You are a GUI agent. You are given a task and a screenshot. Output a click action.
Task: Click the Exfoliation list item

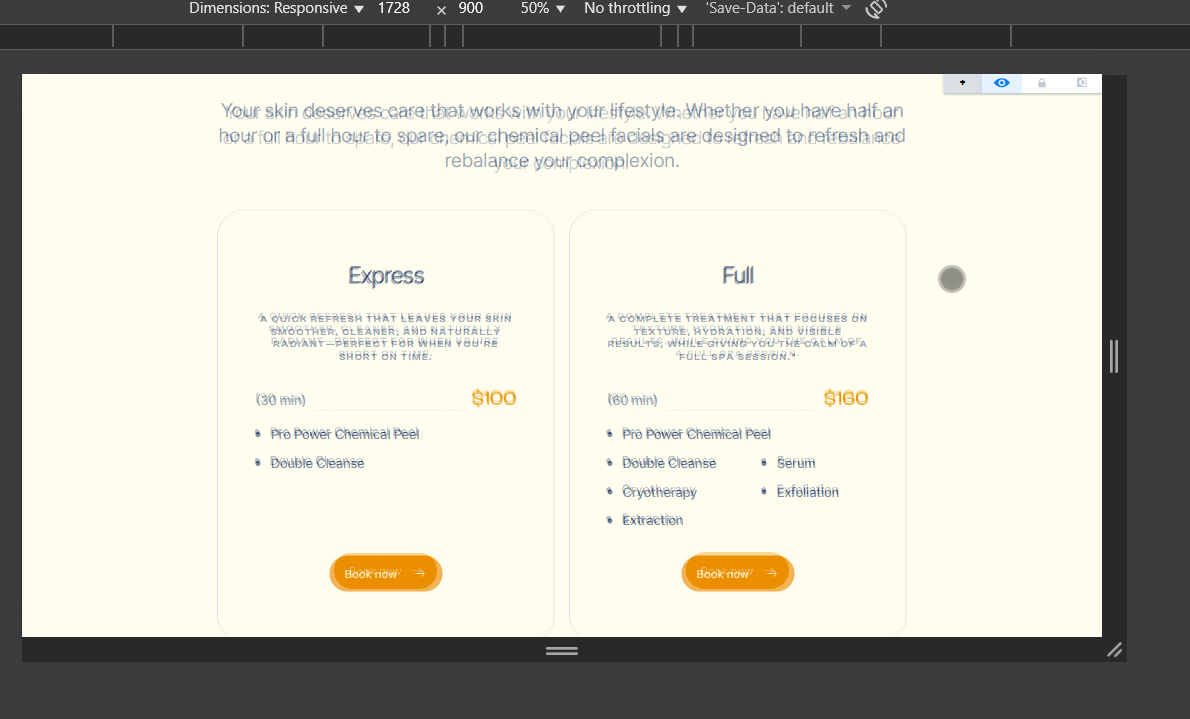(x=808, y=491)
